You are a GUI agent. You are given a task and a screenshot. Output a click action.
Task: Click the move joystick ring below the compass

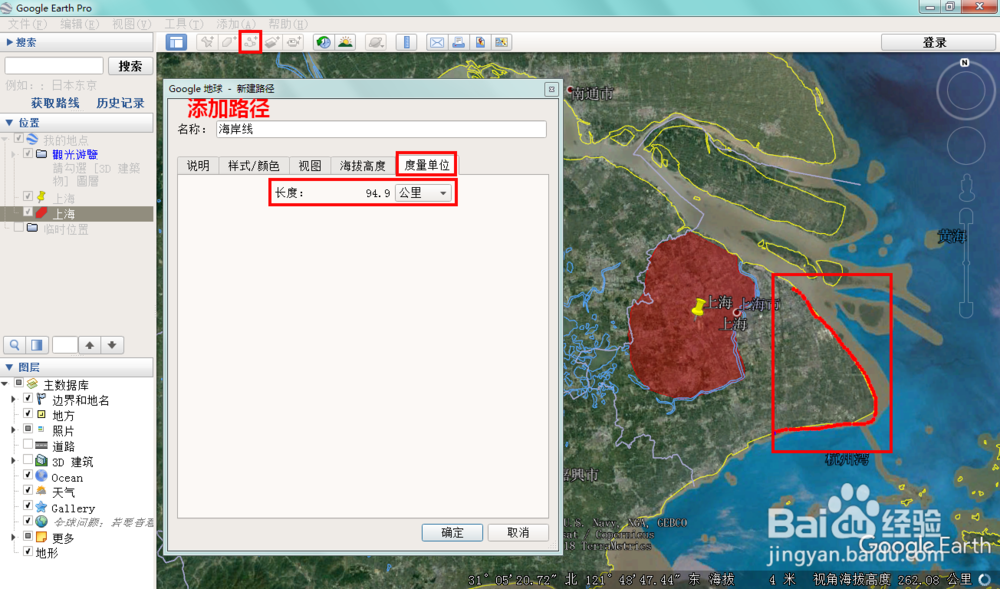[x=966, y=145]
